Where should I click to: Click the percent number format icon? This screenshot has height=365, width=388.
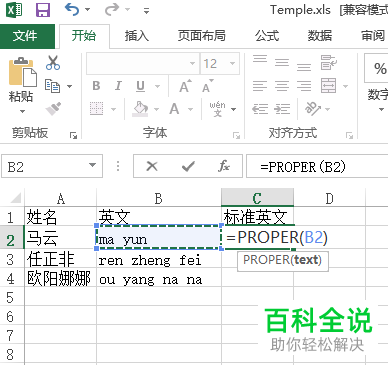[x=380, y=68]
